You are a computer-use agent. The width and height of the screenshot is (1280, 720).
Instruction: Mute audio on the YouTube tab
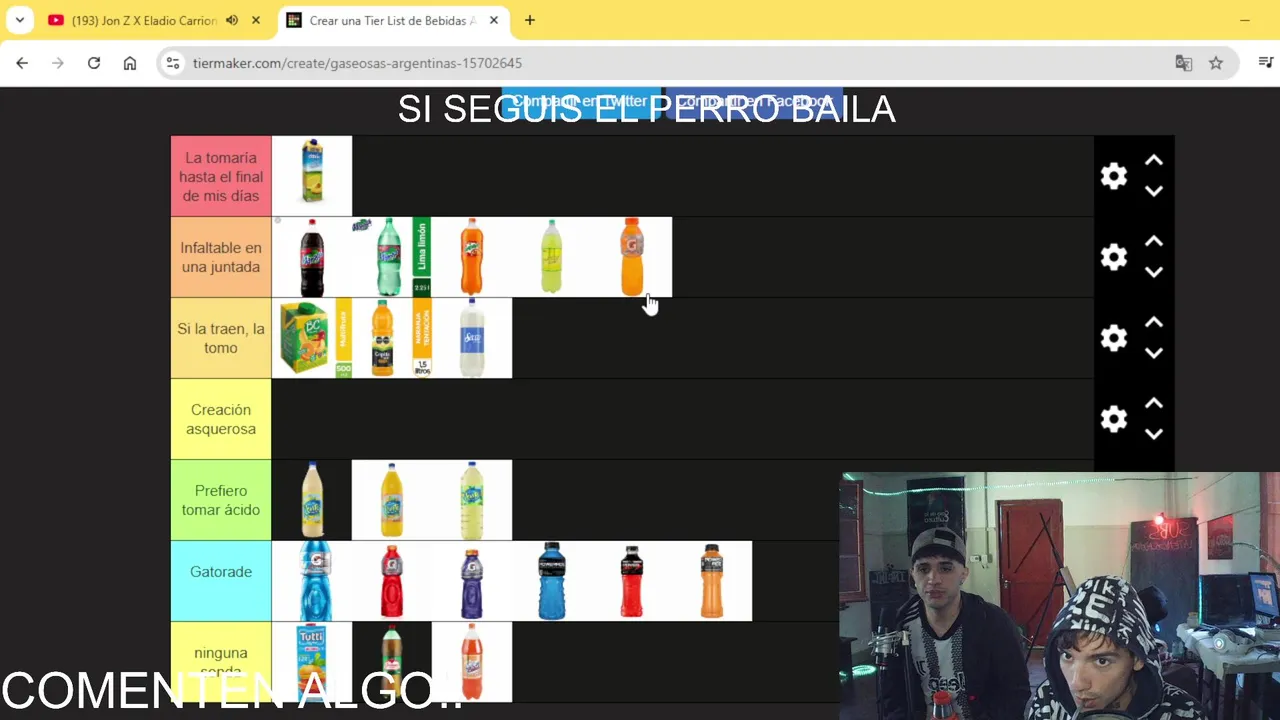point(232,20)
